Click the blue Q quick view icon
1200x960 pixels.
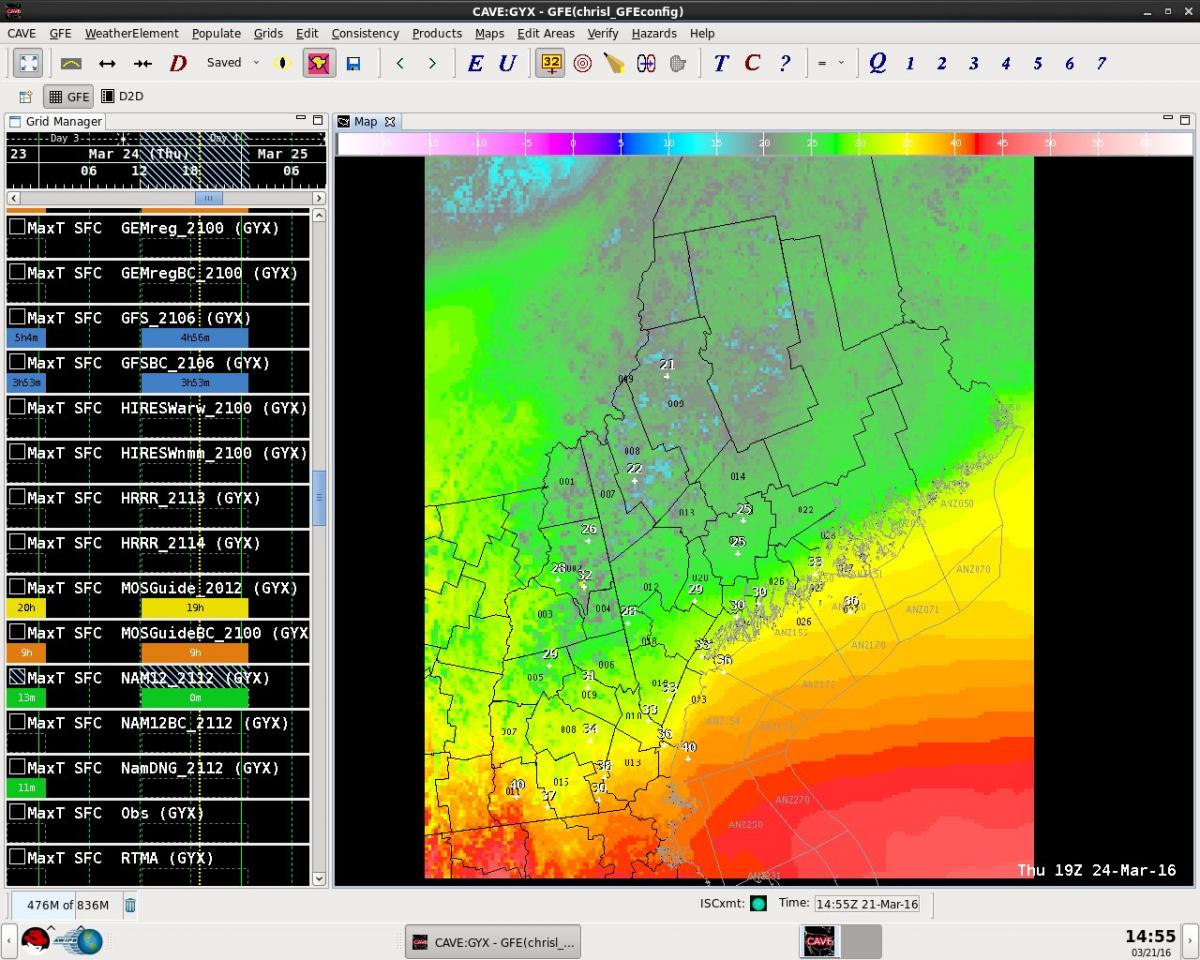pyautogui.click(x=877, y=63)
